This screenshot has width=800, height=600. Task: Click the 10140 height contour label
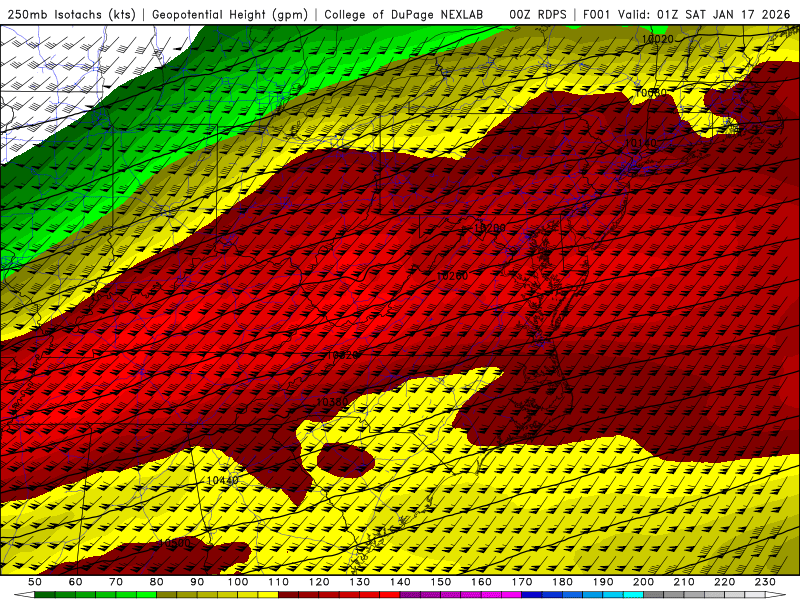coord(641,143)
